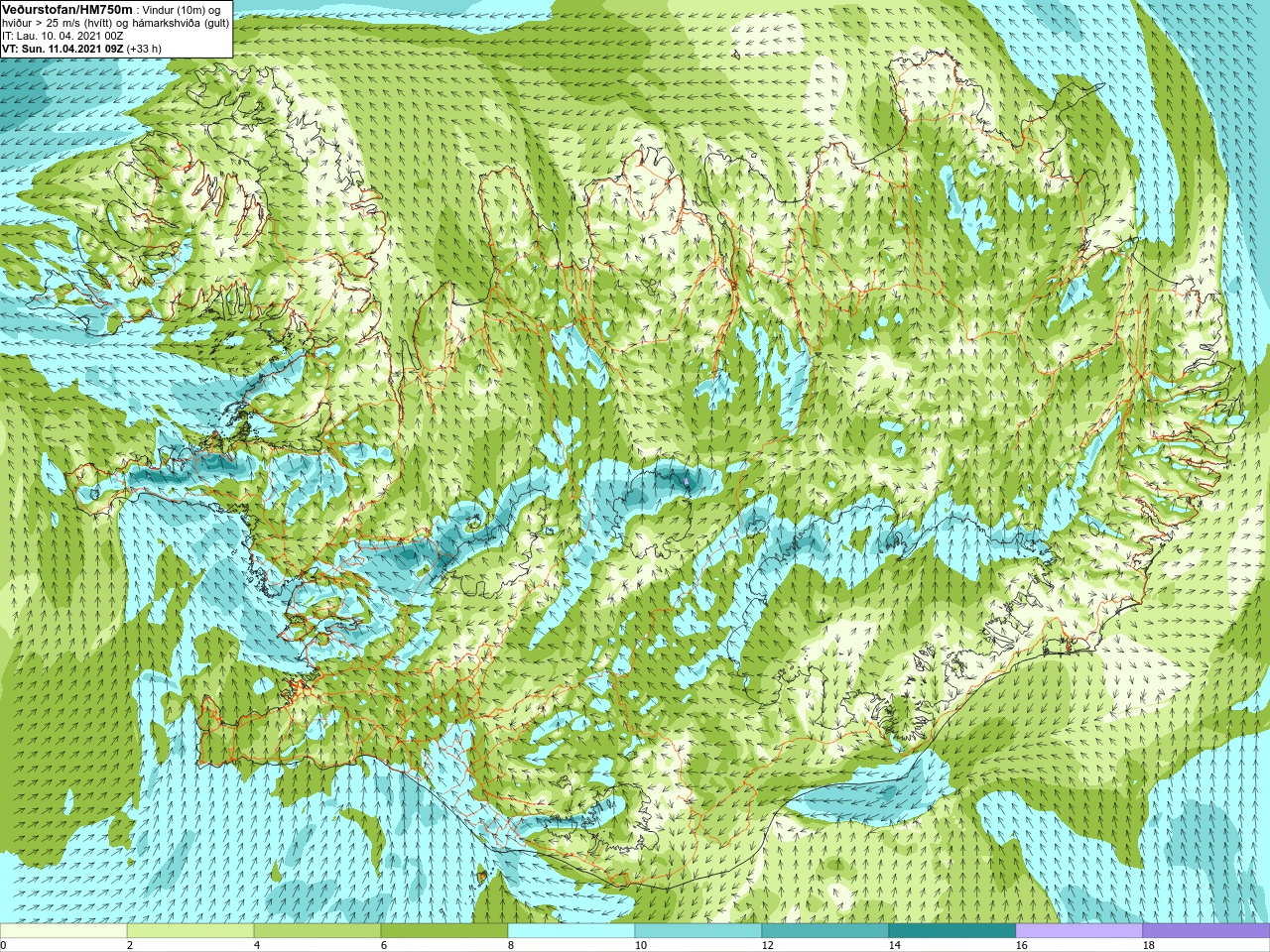The image size is (1270, 952).
Task: Click the '(+33 h)' forecast offset text
Action: point(144,49)
